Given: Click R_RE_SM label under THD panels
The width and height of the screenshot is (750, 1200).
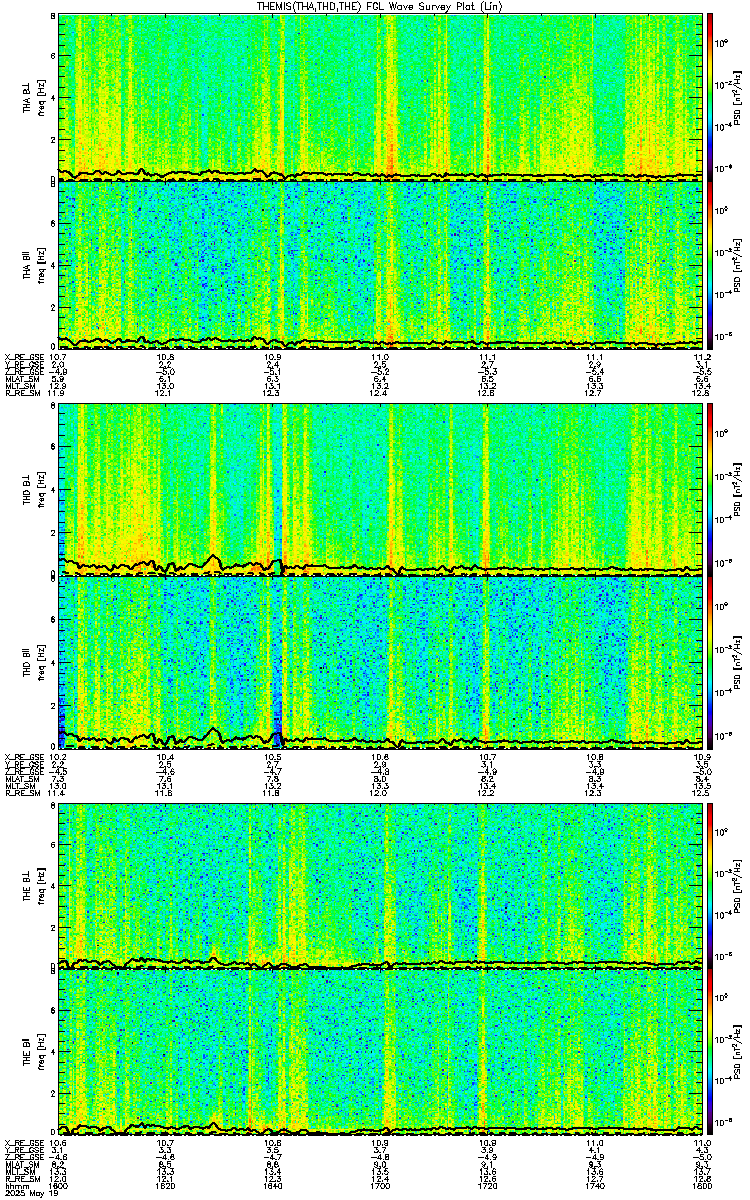Looking at the screenshot, I should [x=22, y=794].
